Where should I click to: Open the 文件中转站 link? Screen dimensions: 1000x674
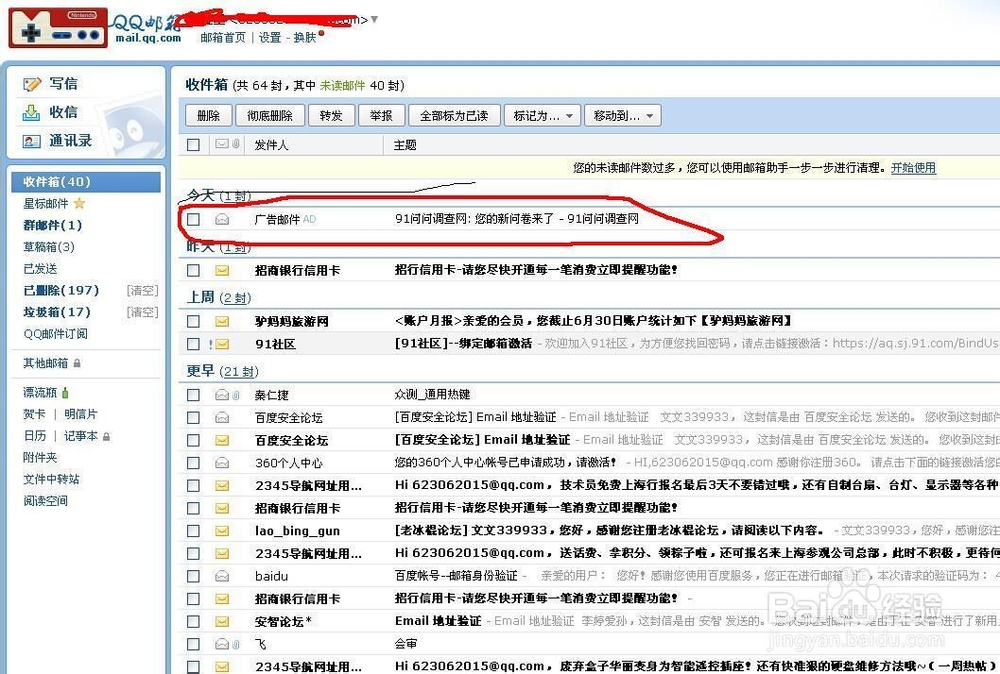coord(51,479)
